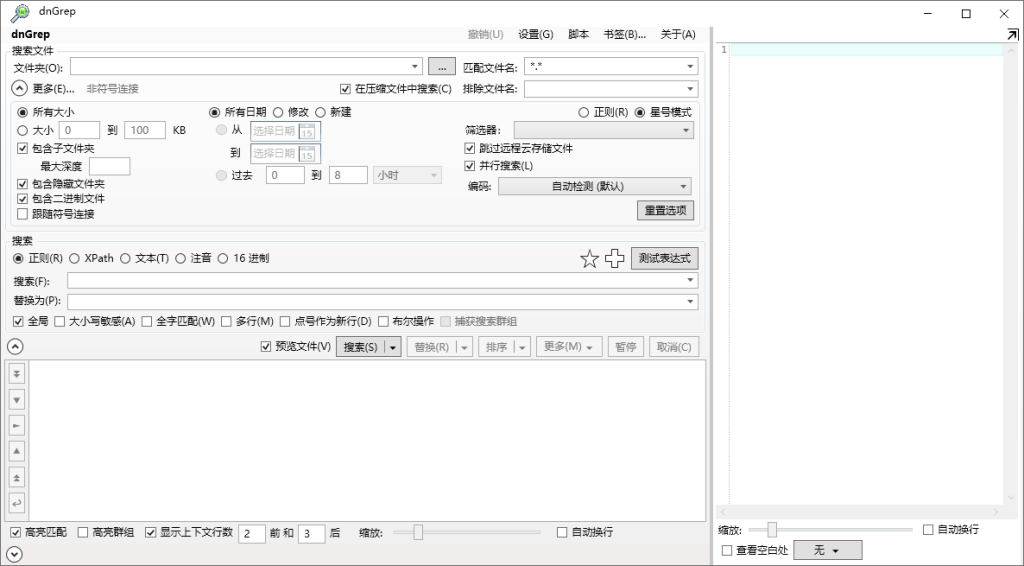Open the whitespace 无 dropdown
Screen dimensions: 1024x566
(827, 550)
